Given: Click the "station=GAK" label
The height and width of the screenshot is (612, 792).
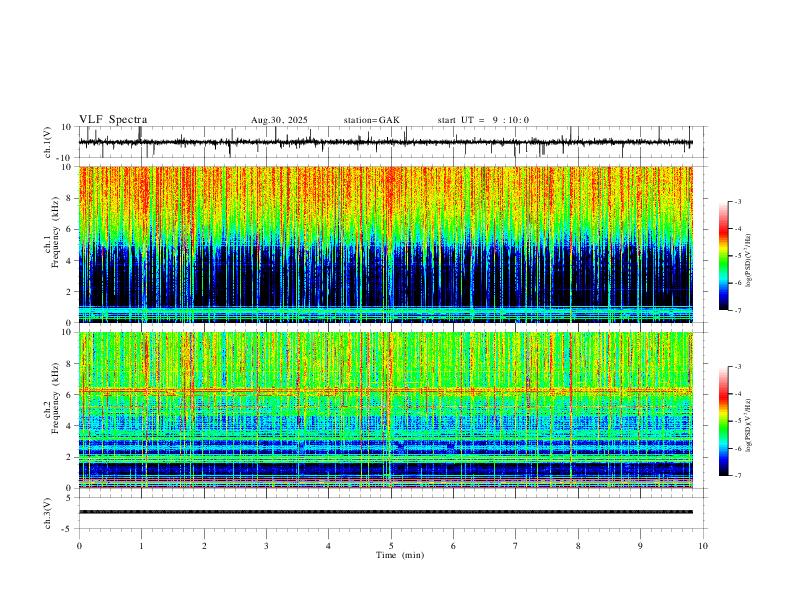Looking at the screenshot, I should click(x=371, y=120).
